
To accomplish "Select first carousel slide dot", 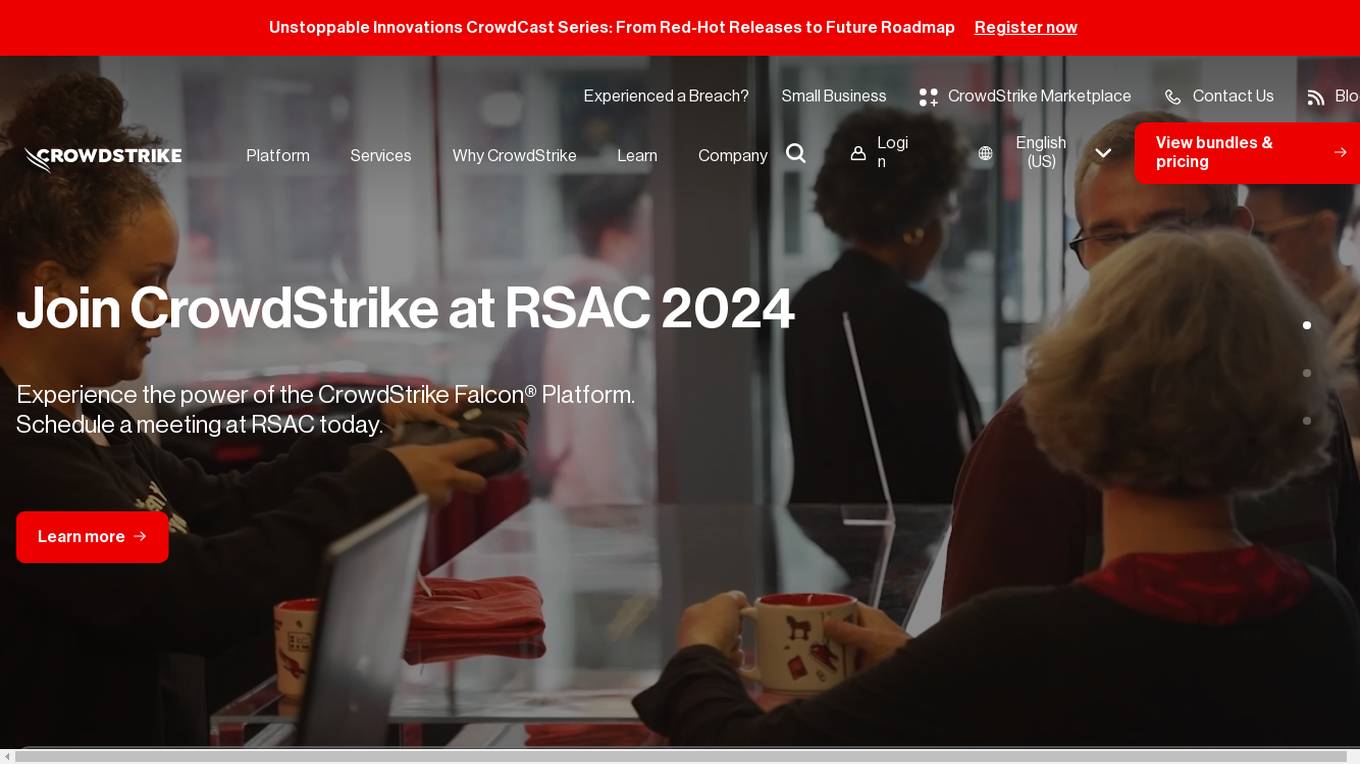I will (1306, 325).
